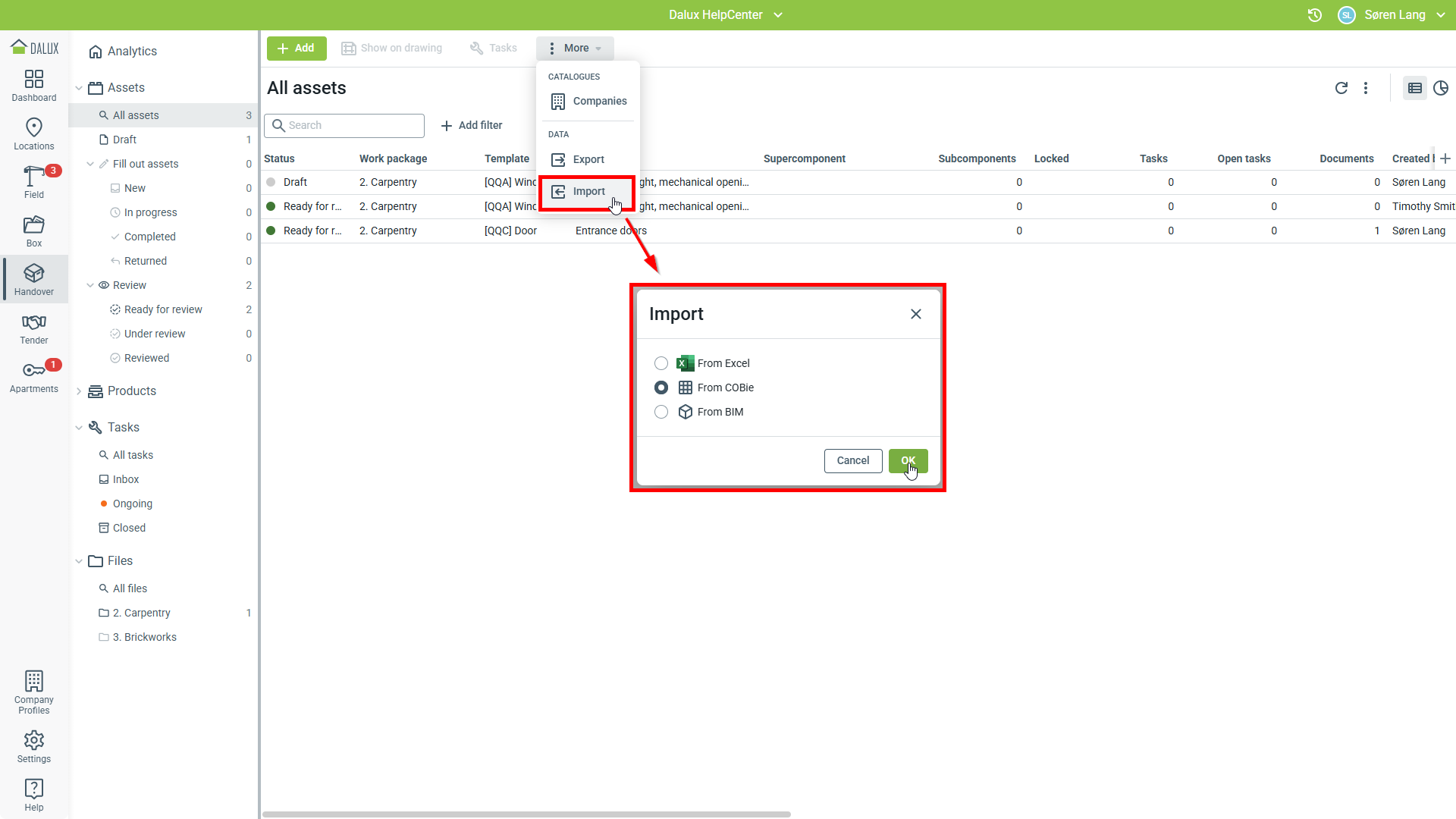
Task: Select the From COBie option
Action: pyautogui.click(x=661, y=388)
